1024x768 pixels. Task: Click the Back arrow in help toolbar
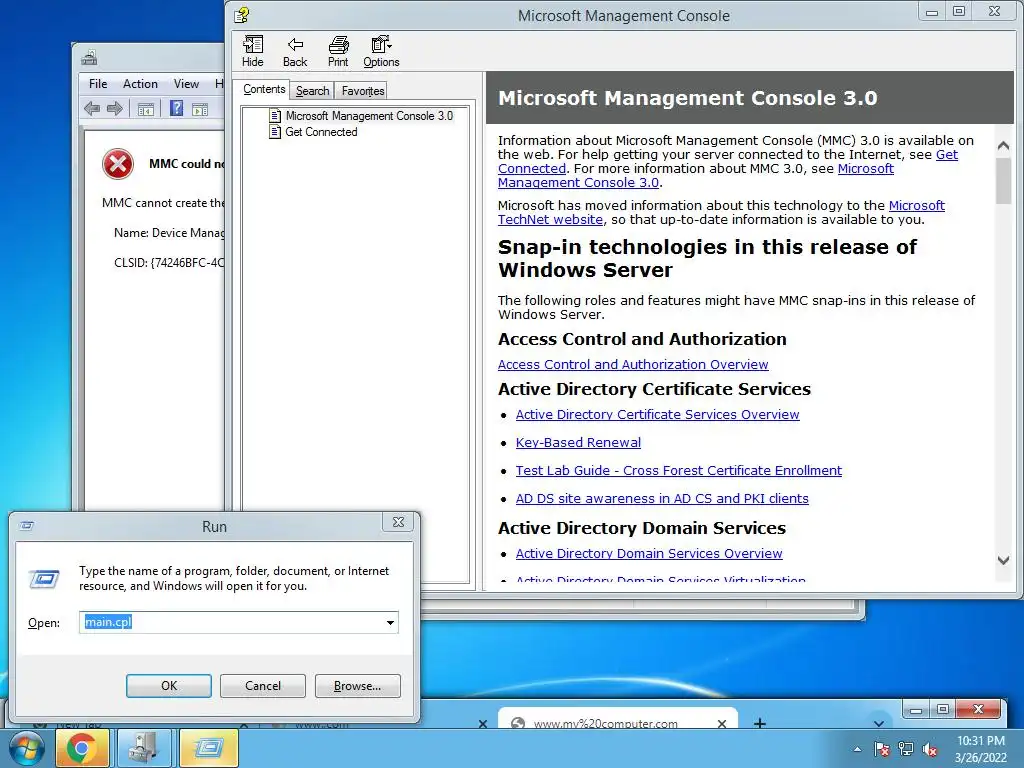pyautogui.click(x=295, y=51)
